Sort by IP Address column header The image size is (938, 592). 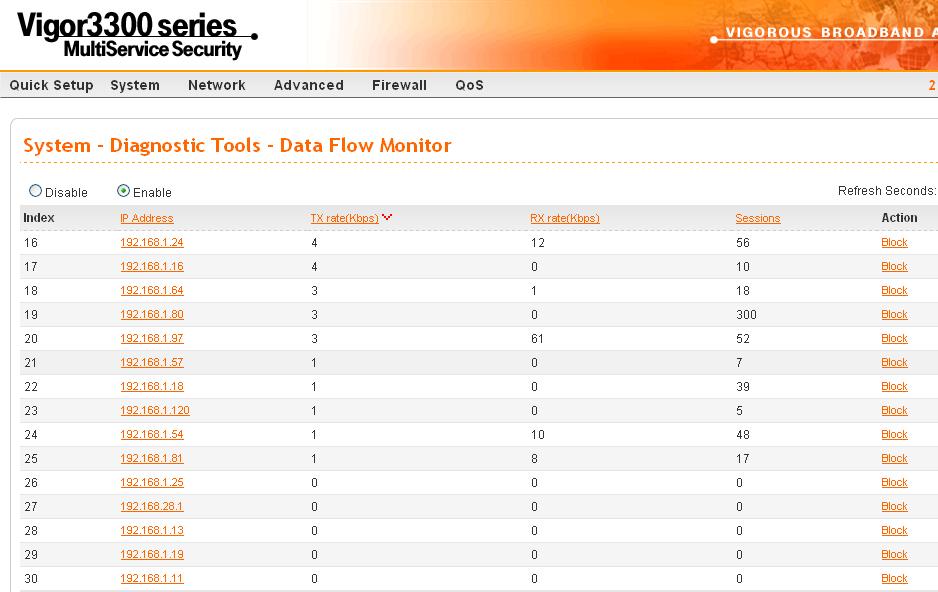(147, 218)
